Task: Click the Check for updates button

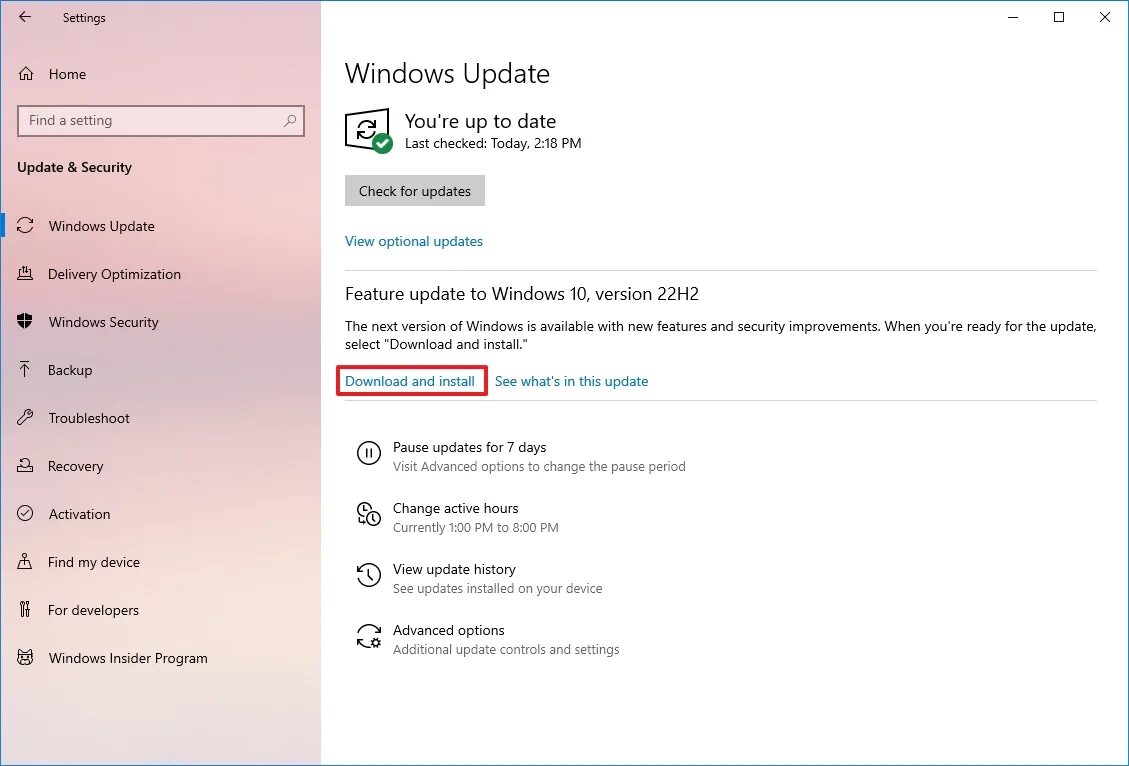Action: click(415, 191)
